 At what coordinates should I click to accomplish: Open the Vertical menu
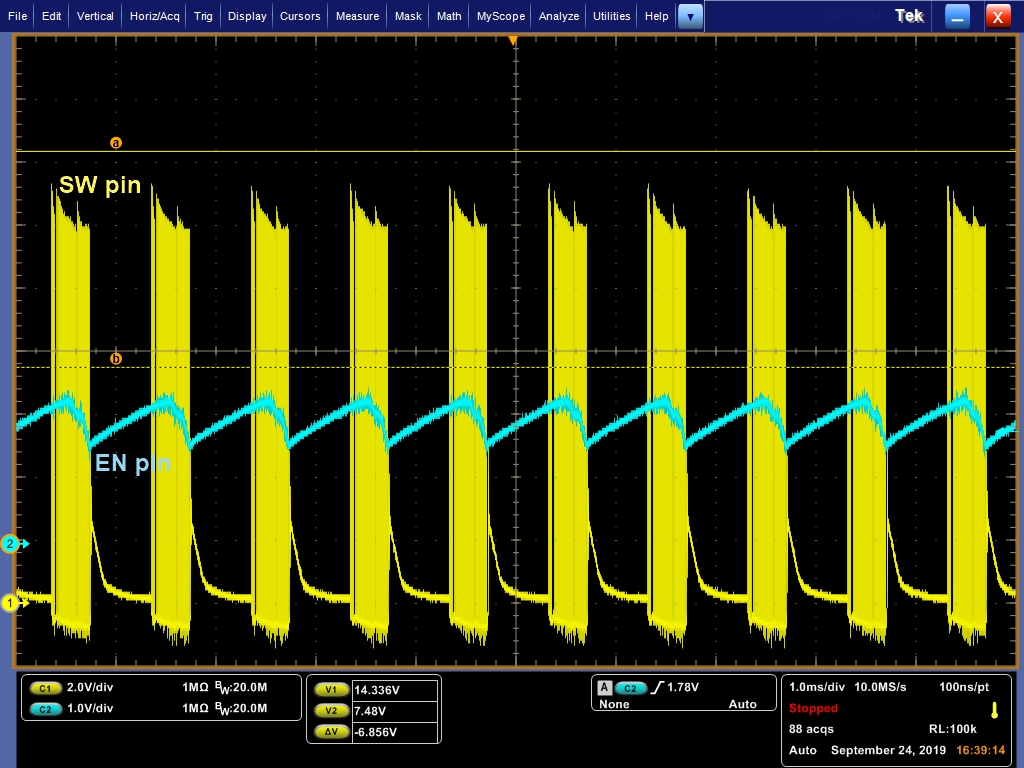[x=95, y=16]
